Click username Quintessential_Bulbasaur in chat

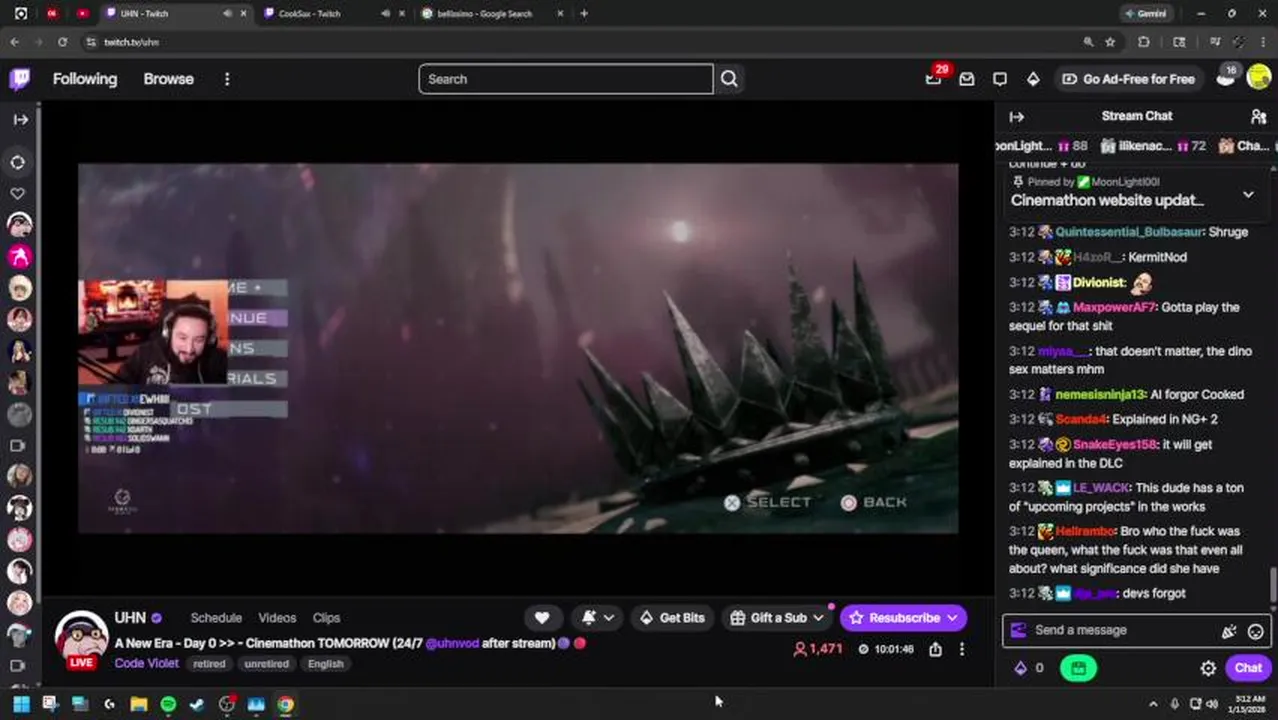point(1128,232)
